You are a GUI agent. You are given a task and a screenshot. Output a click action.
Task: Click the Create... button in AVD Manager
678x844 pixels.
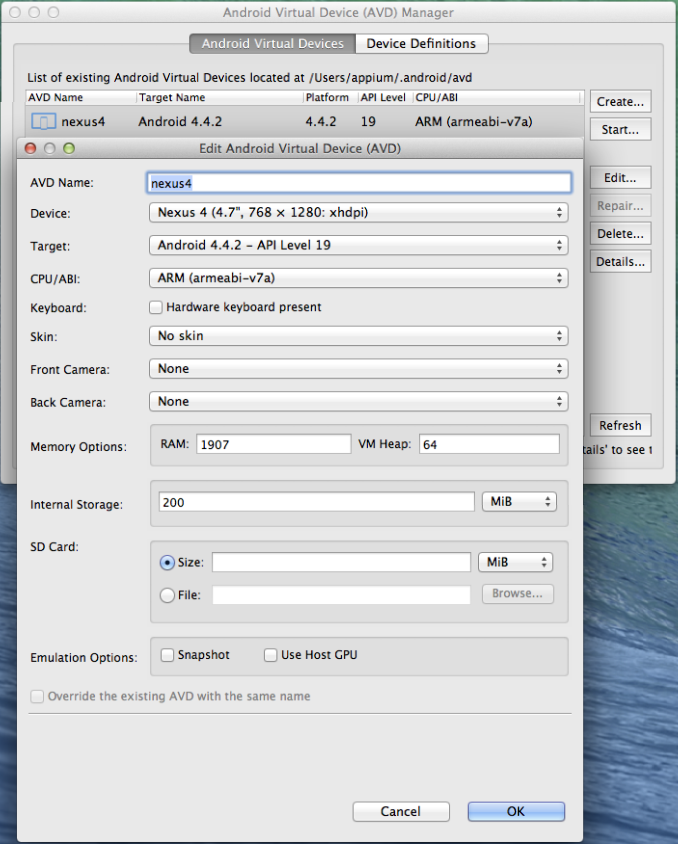(620, 102)
